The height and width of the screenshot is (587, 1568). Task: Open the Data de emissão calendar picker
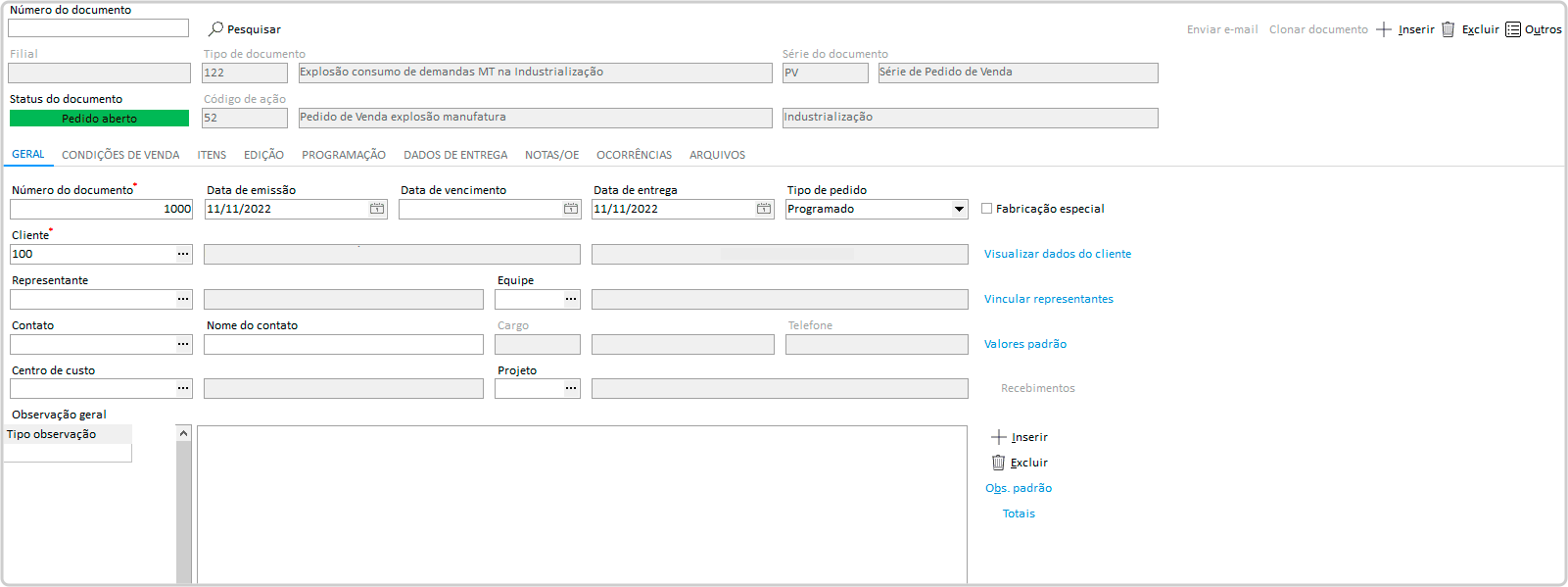point(377,209)
